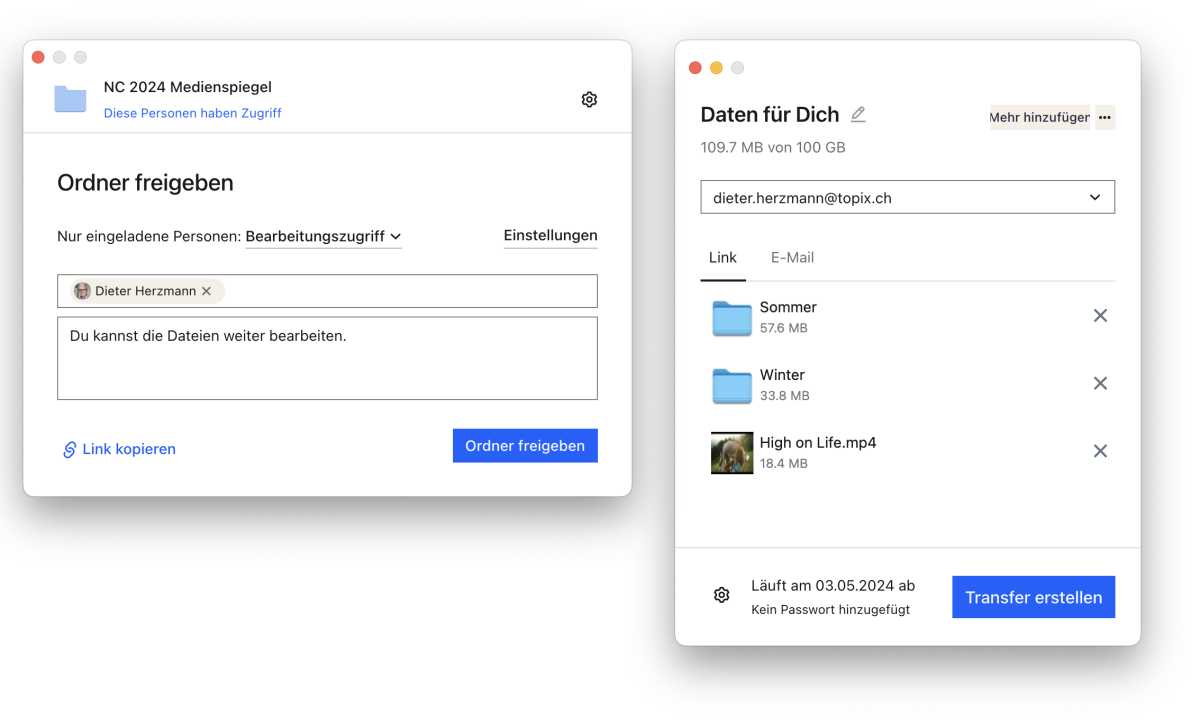The height and width of the screenshot is (724, 1200).
Task: Open settings gear in share folder window
Action: tap(589, 99)
